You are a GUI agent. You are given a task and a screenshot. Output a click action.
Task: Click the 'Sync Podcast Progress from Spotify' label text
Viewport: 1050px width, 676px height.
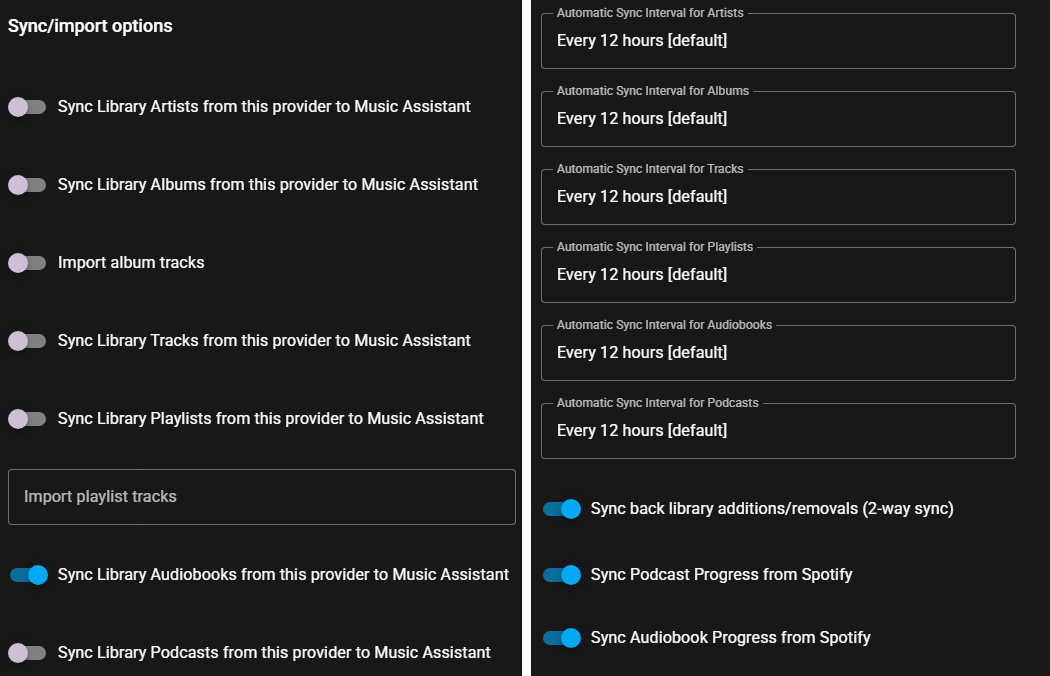[x=721, y=575]
